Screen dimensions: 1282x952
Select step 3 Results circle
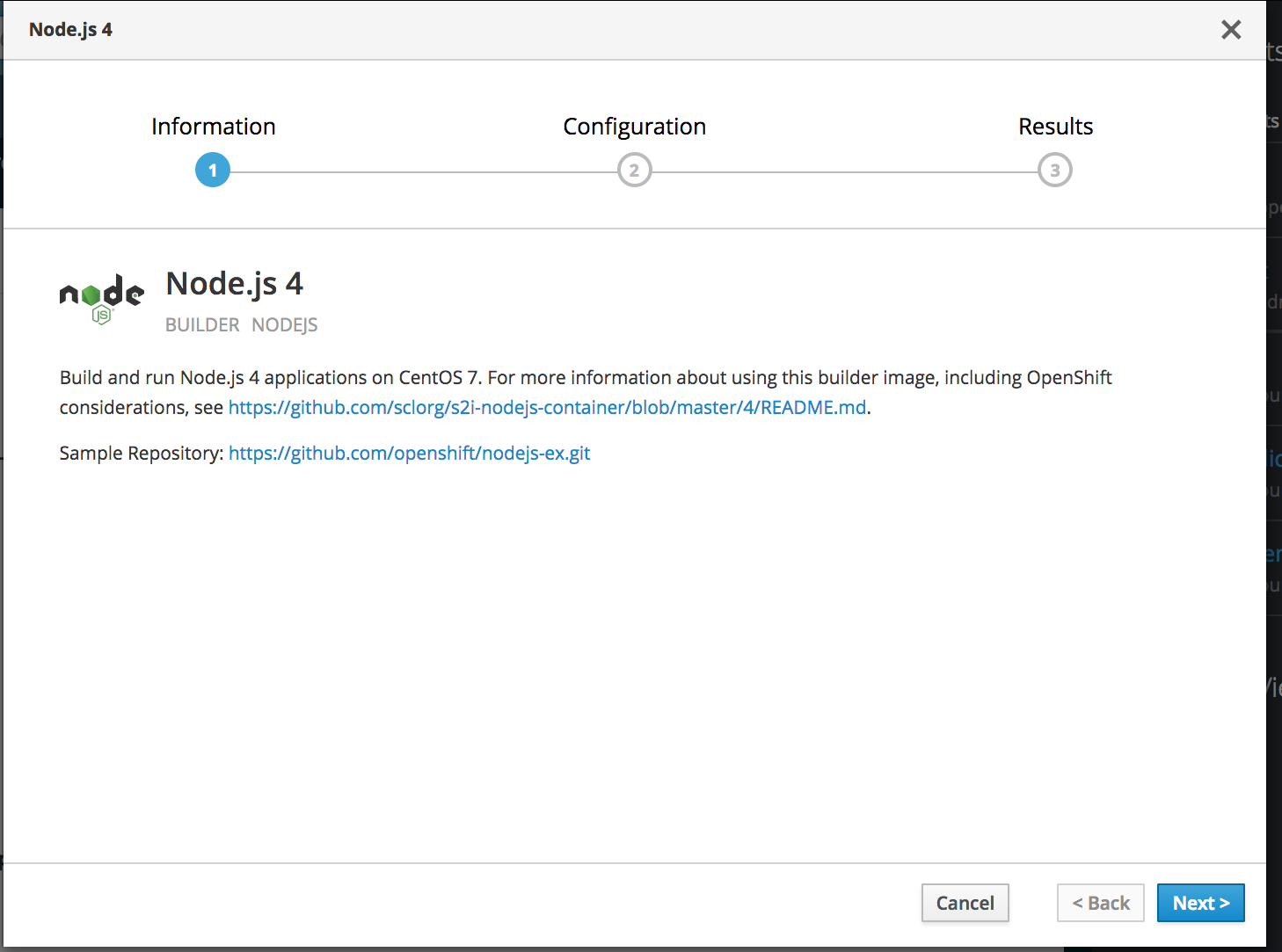tap(1055, 170)
